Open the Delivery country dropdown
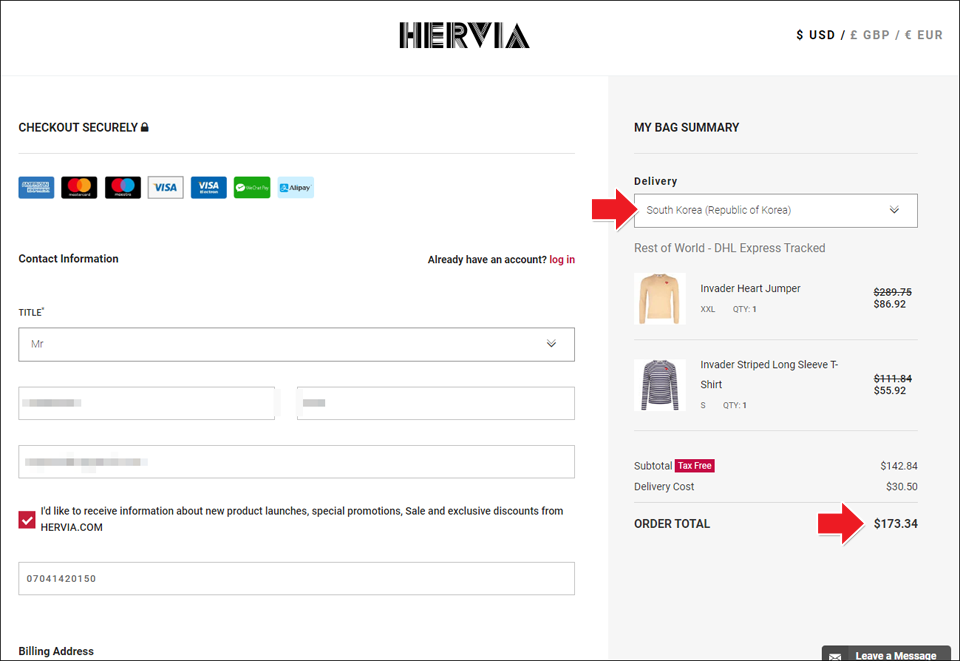The image size is (960, 661). 776,211
